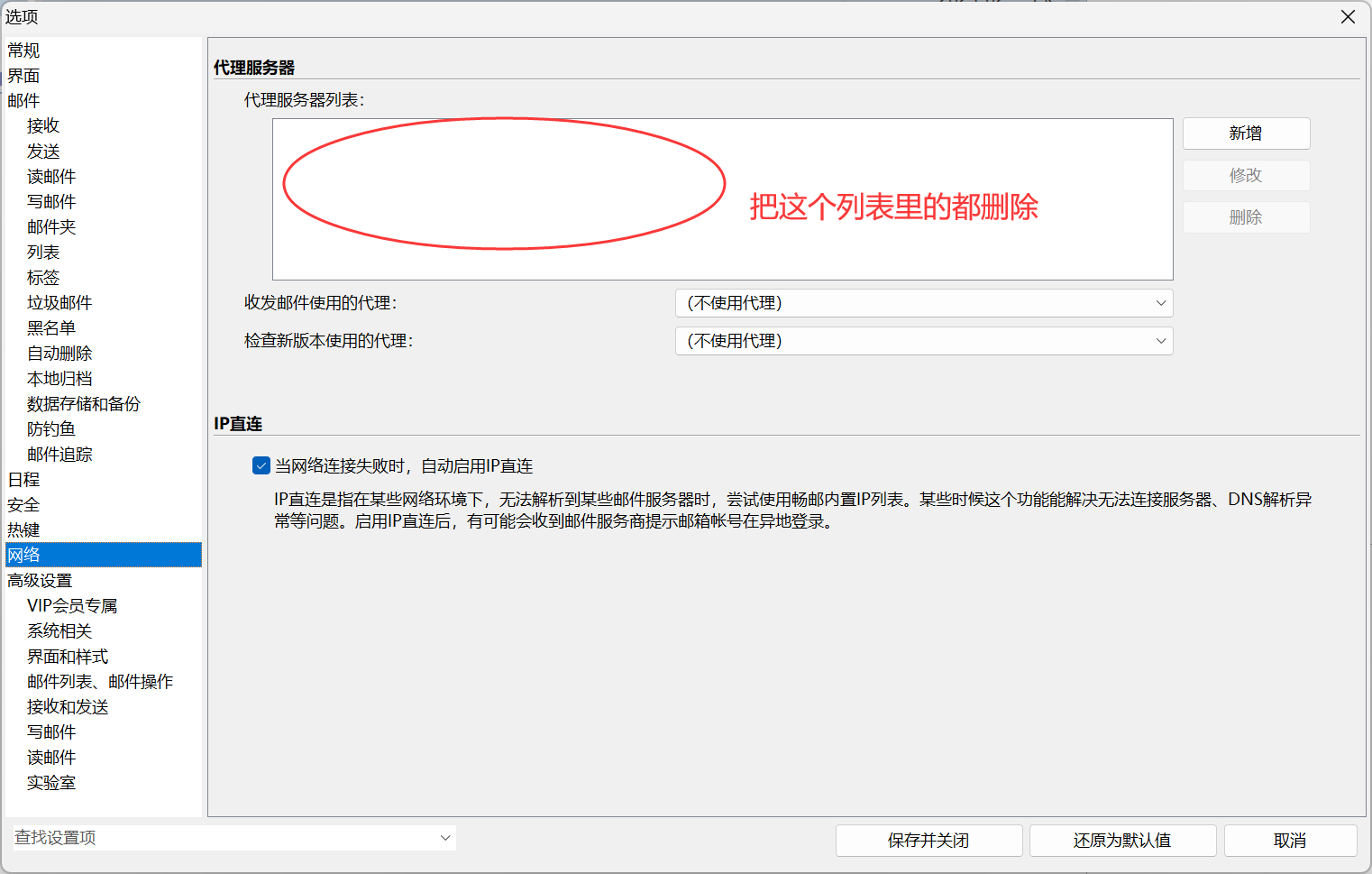This screenshot has height=874, width=1372.
Task: Open the 收发邮件使用的代理 dropdown
Action: click(x=924, y=303)
